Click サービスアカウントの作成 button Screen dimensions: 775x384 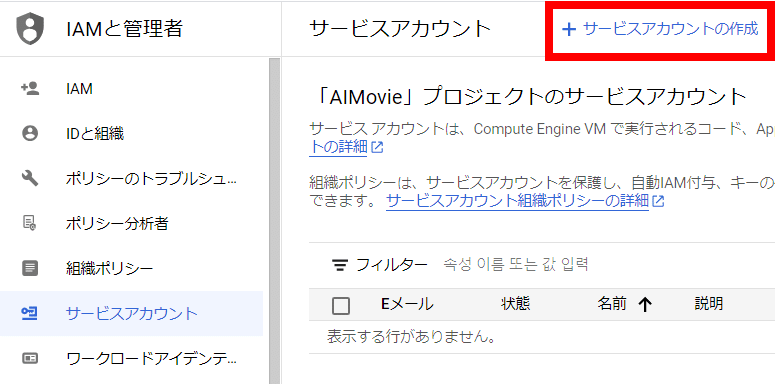pyautogui.click(x=659, y=29)
